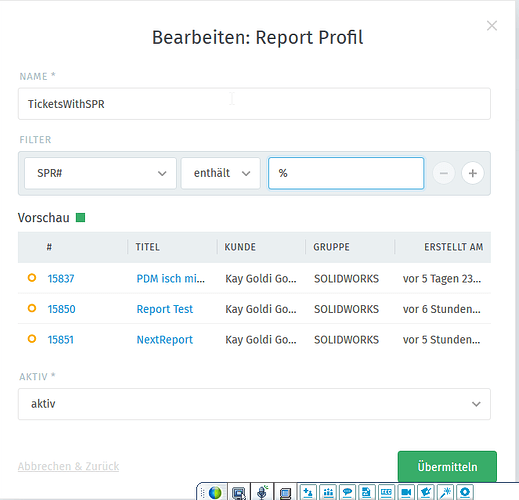
Task: Click the add participant icon in toolbar
Action: [308, 492]
